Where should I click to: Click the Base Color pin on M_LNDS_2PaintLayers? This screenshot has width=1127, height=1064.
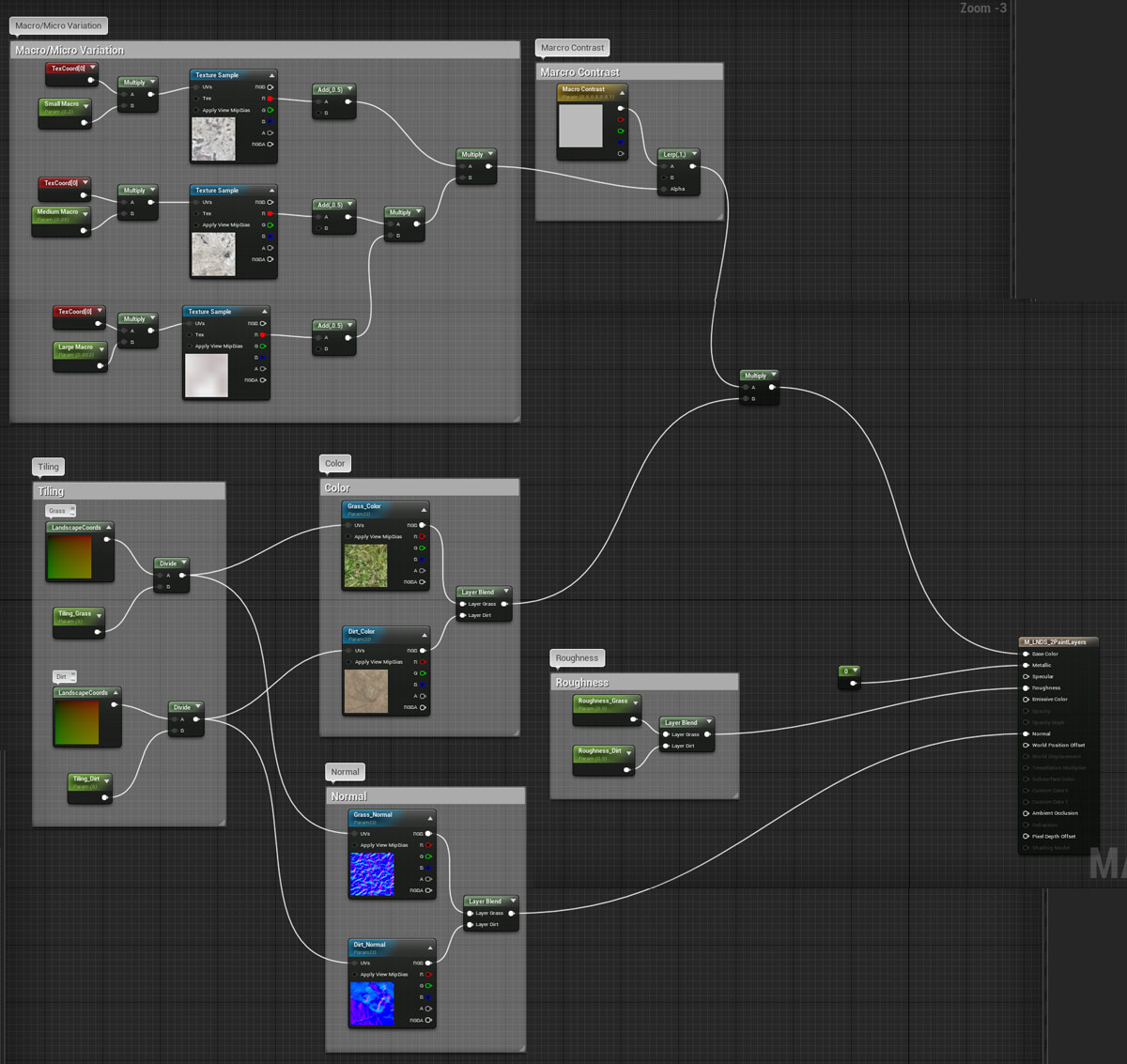tap(1026, 654)
